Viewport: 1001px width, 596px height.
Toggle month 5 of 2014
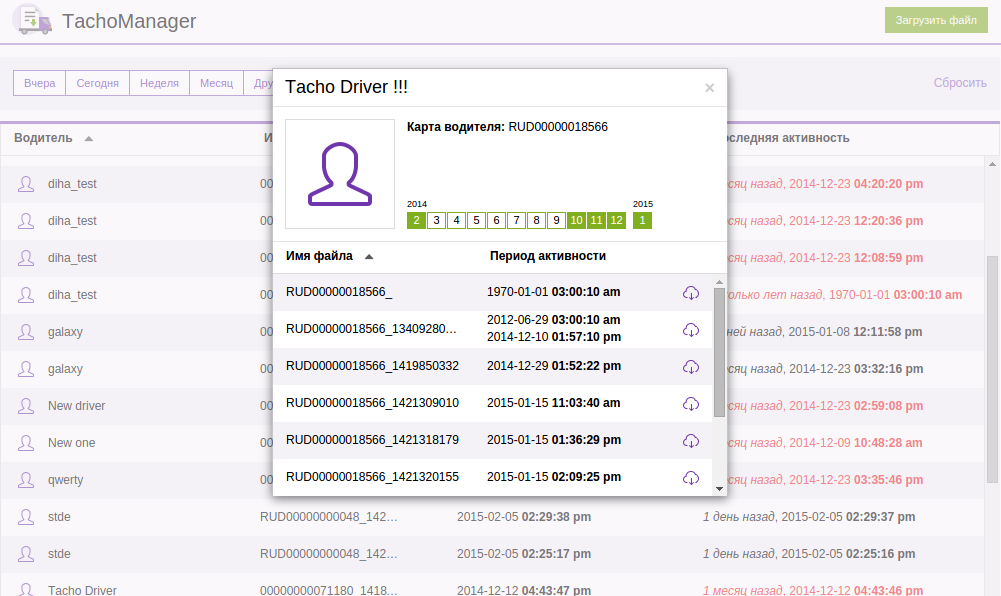click(x=476, y=220)
